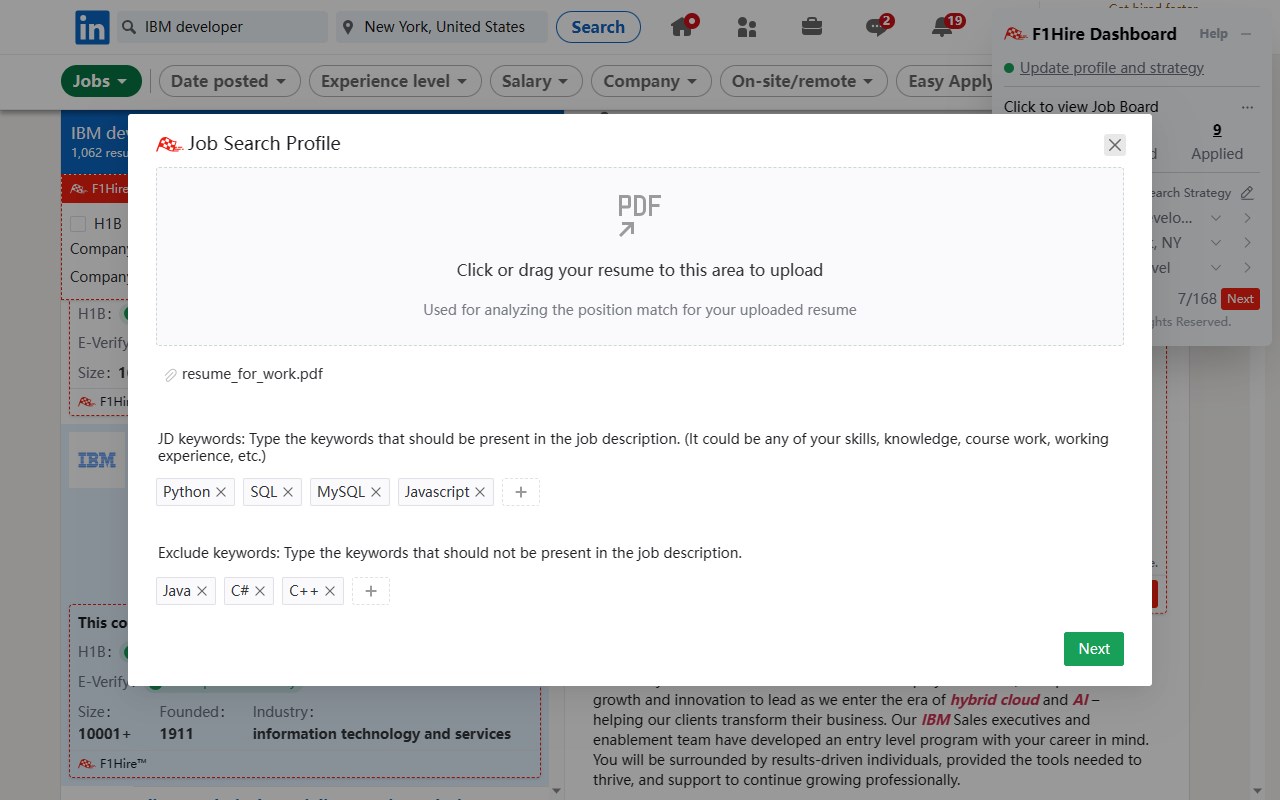Screen dimensions: 1280x800
Task: Minimize the F1Hire Dashboard panel
Action: tap(1246, 34)
